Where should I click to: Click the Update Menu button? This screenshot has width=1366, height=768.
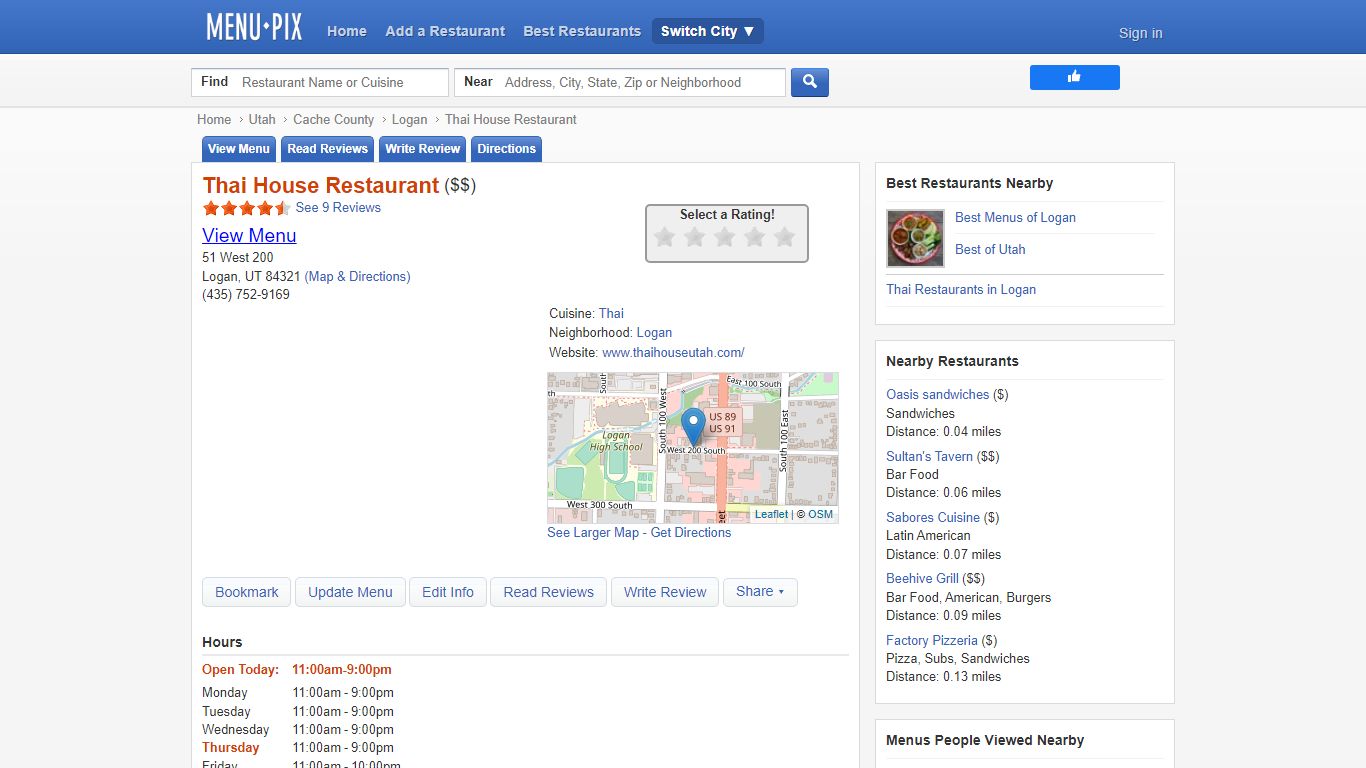tap(350, 592)
